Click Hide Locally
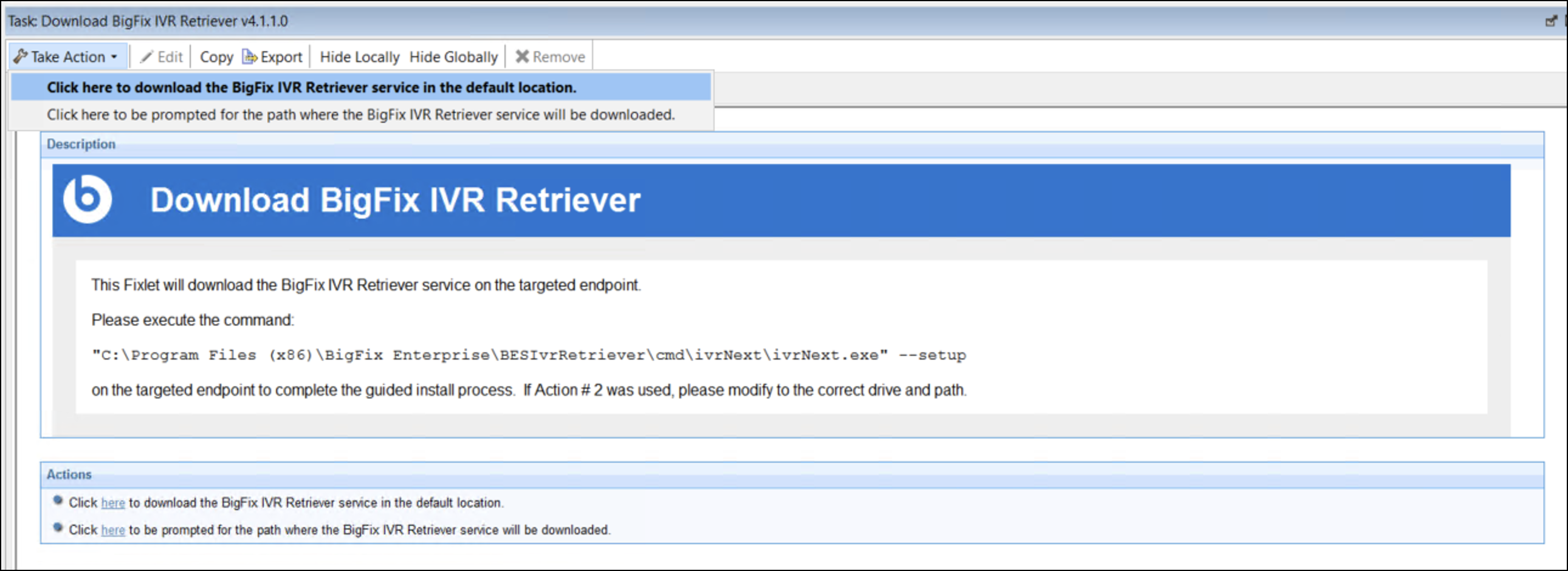 click(360, 56)
